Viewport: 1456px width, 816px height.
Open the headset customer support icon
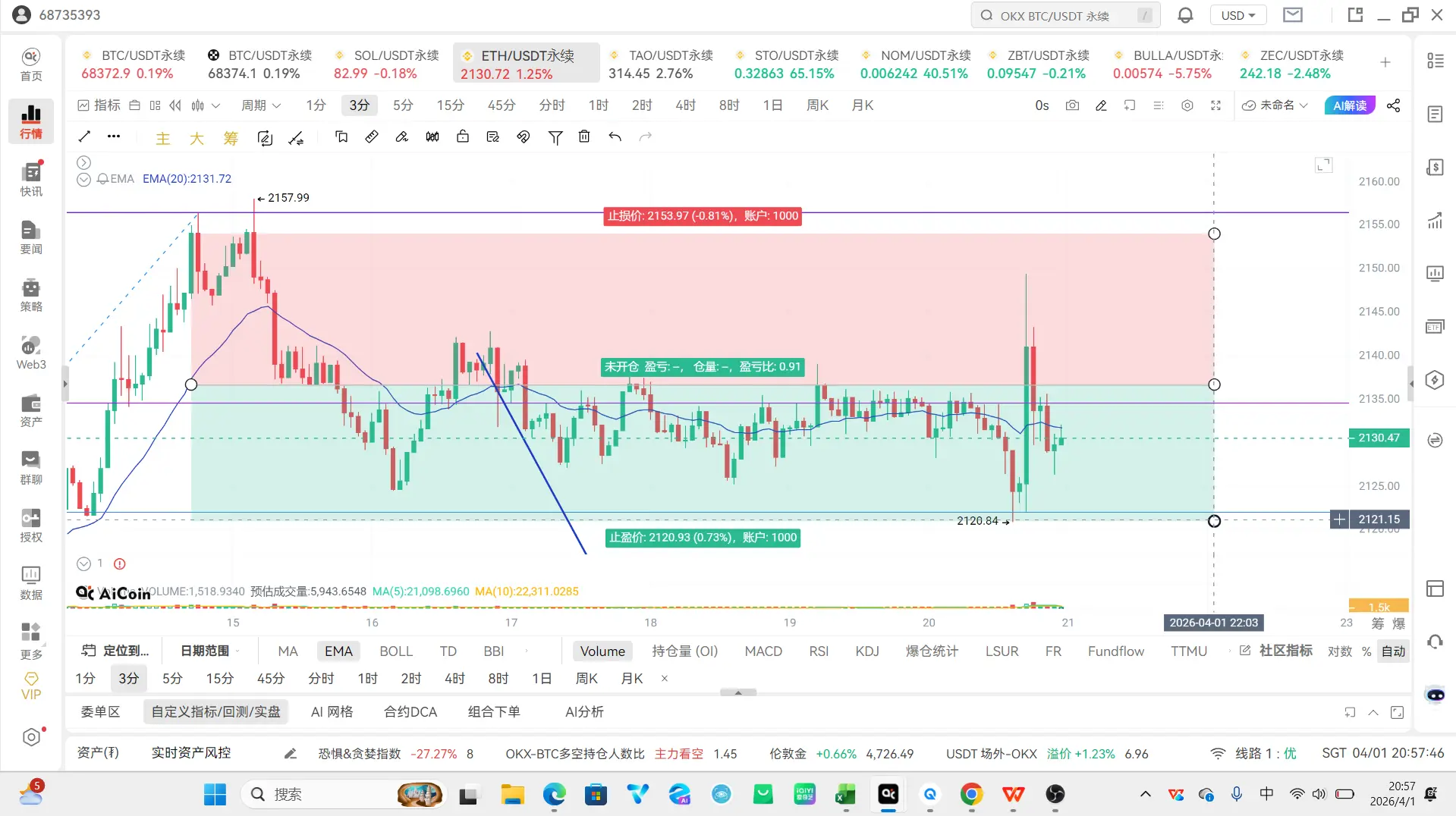click(1435, 642)
